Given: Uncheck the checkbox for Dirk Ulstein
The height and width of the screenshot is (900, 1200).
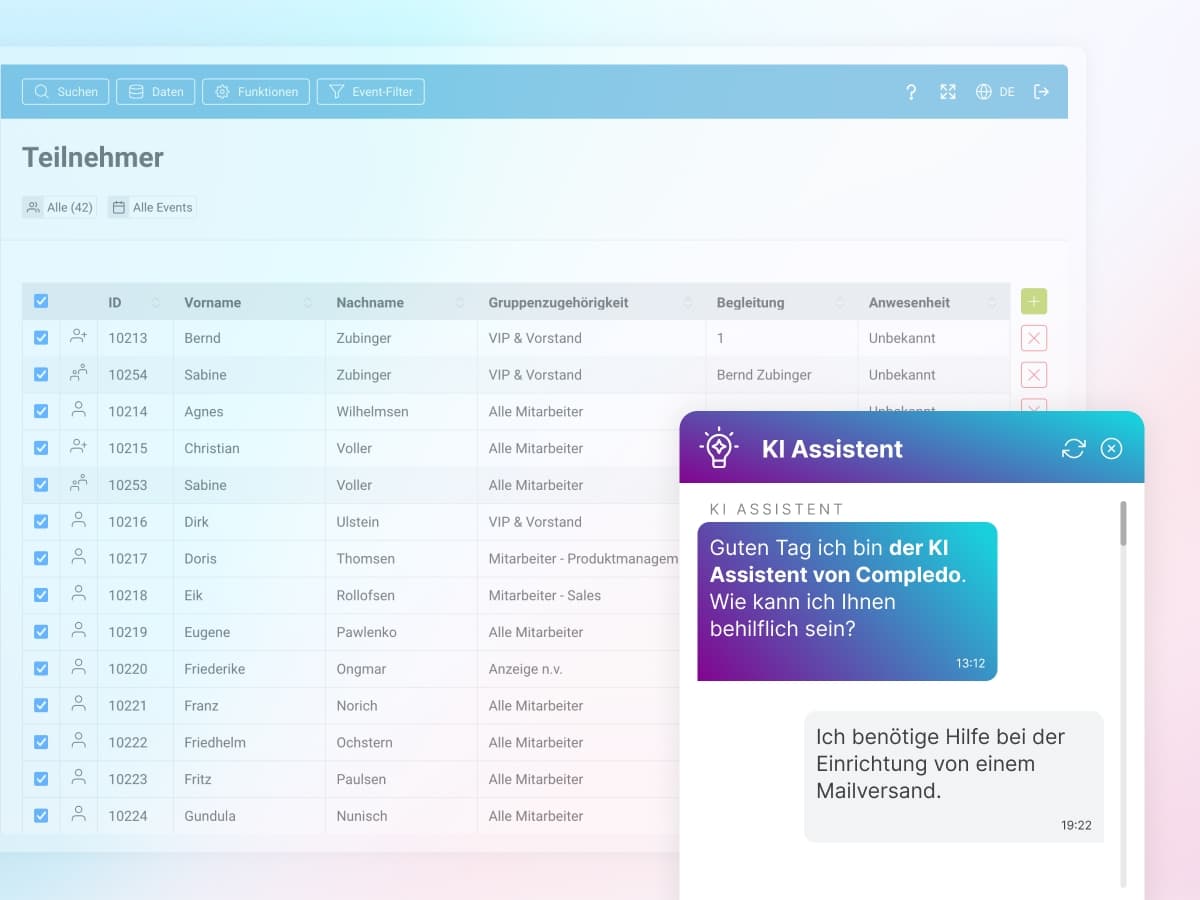Looking at the screenshot, I should tap(41, 522).
